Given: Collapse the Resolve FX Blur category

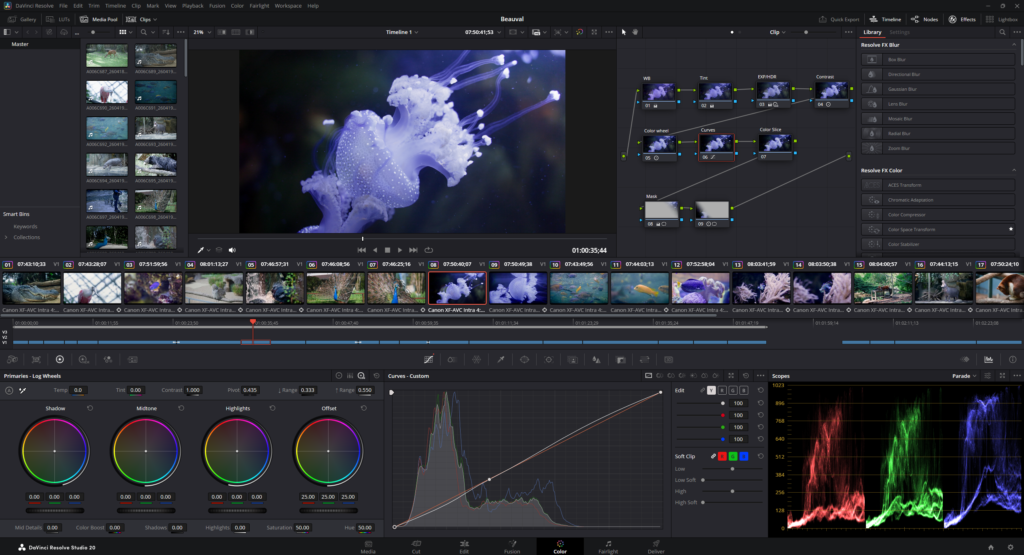Looking at the screenshot, I should click(1014, 45).
